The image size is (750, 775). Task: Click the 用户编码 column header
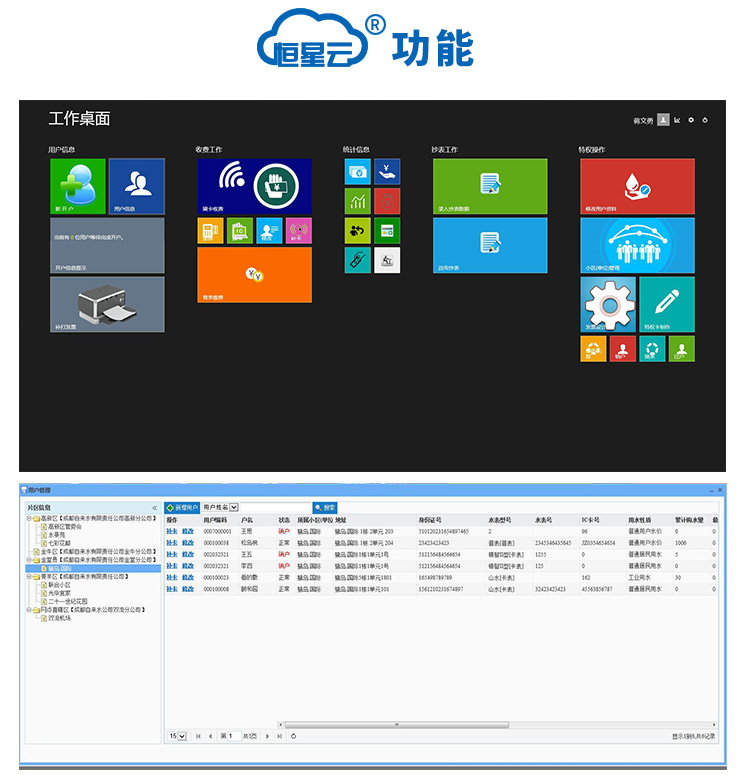click(x=215, y=520)
